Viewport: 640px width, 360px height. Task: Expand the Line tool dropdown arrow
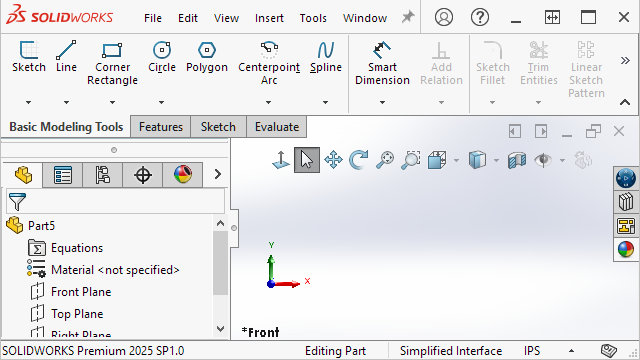66,102
